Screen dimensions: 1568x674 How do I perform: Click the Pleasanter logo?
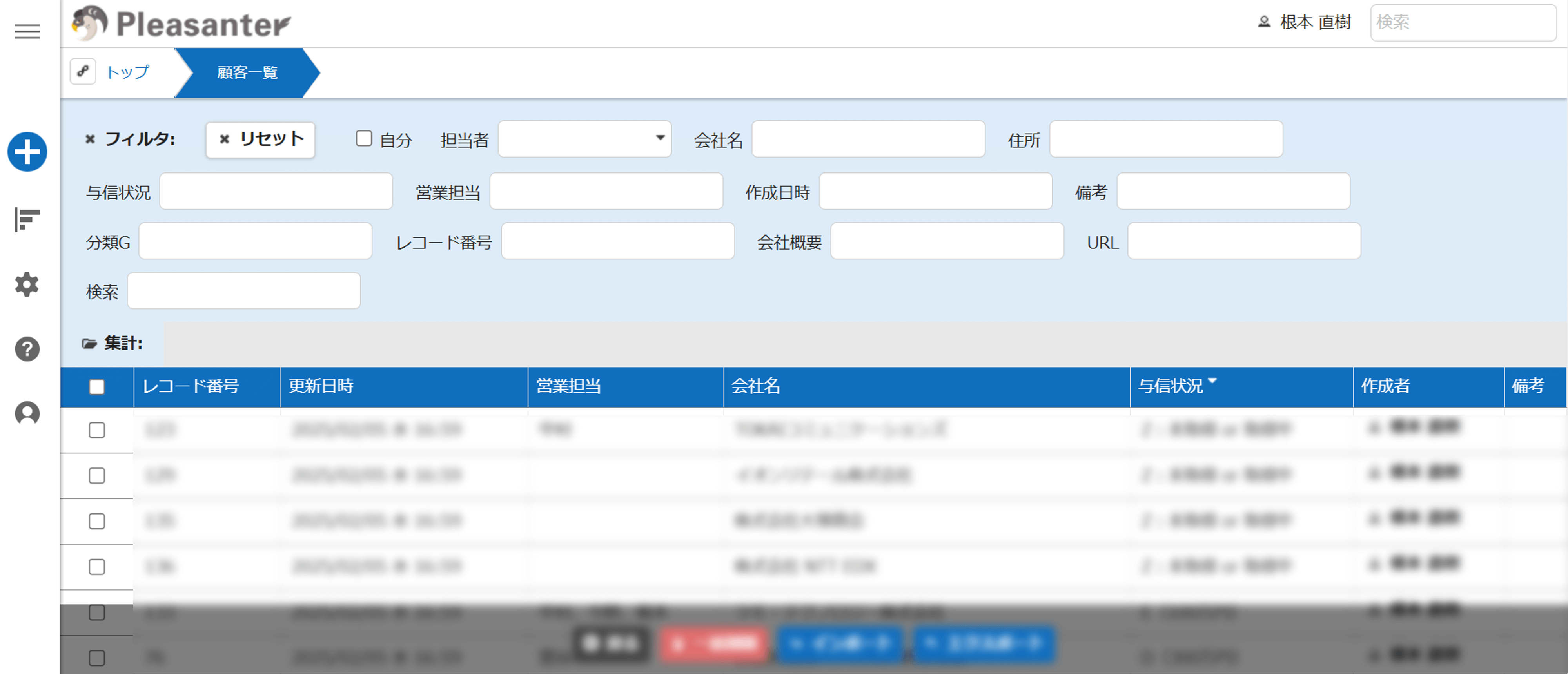pos(181,24)
